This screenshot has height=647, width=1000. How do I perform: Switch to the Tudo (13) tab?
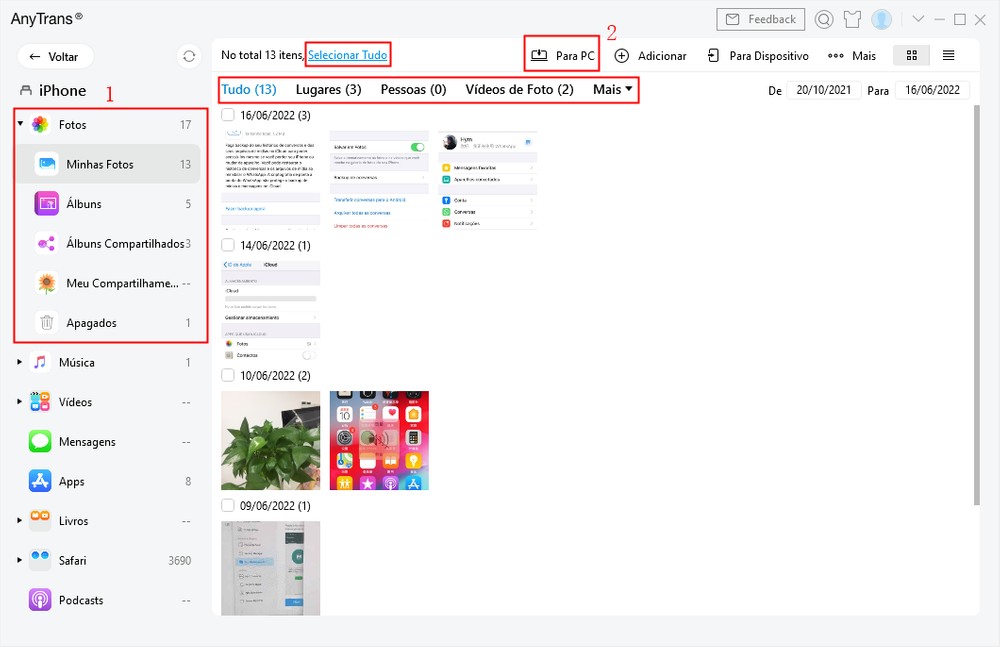pos(249,89)
